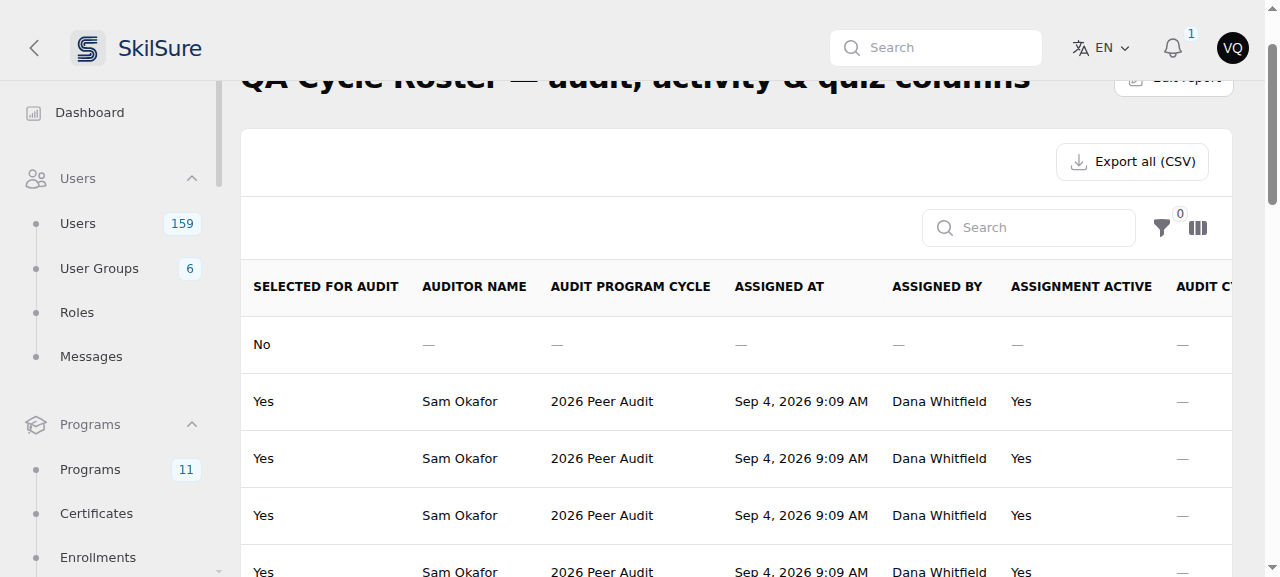Open User Groups in sidebar
This screenshot has height=577, width=1280.
pos(99,269)
